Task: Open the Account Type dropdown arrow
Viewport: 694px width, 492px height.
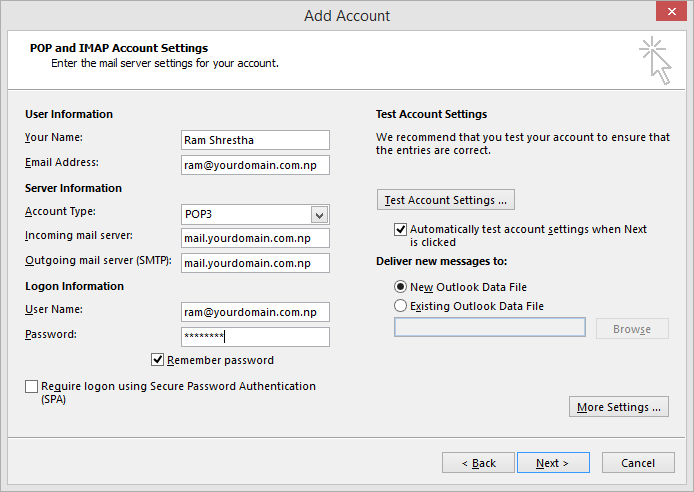Action: [319, 215]
